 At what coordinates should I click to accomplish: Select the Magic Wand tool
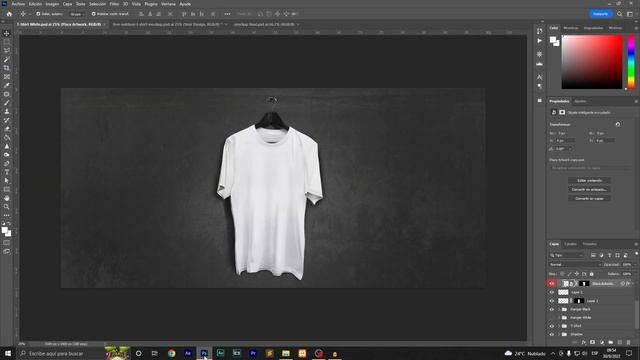pyautogui.click(x=7, y=60)
